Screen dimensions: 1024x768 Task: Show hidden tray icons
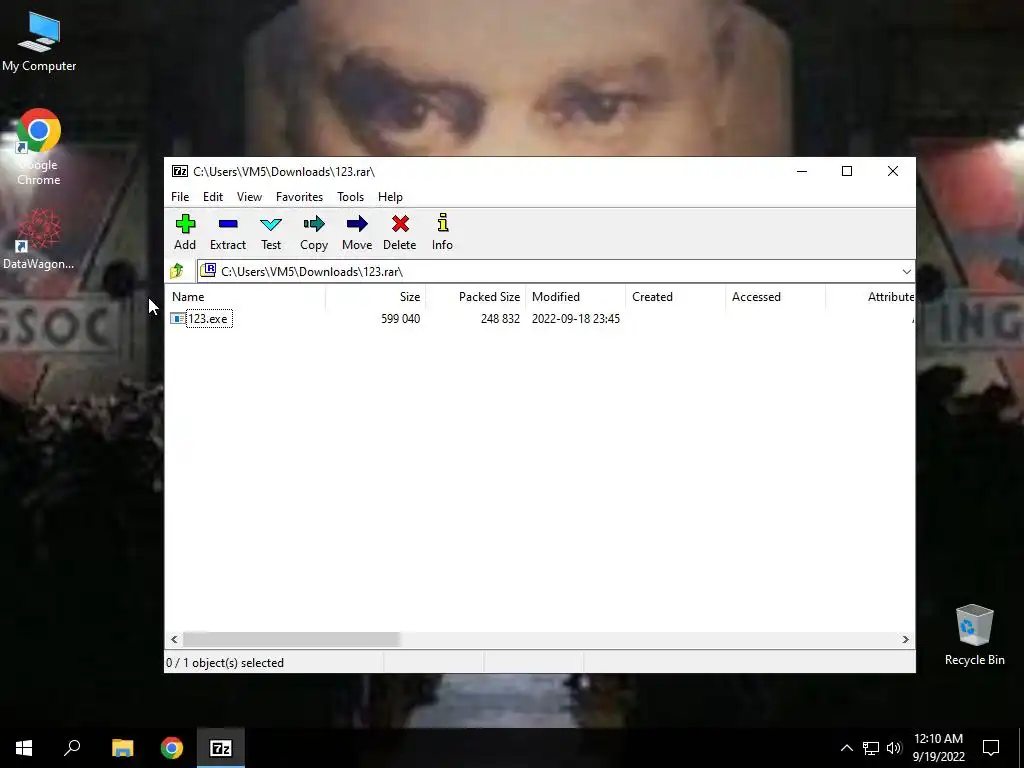point(846,748)
